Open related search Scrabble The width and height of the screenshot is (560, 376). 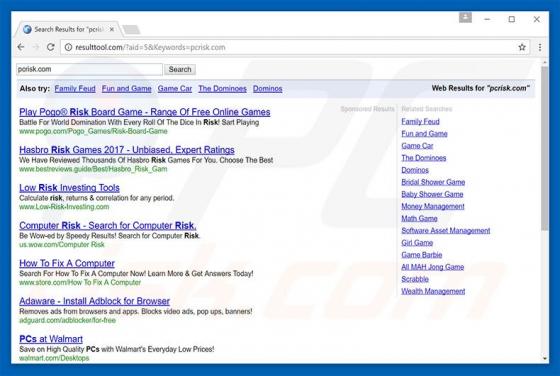click(415, 280)
